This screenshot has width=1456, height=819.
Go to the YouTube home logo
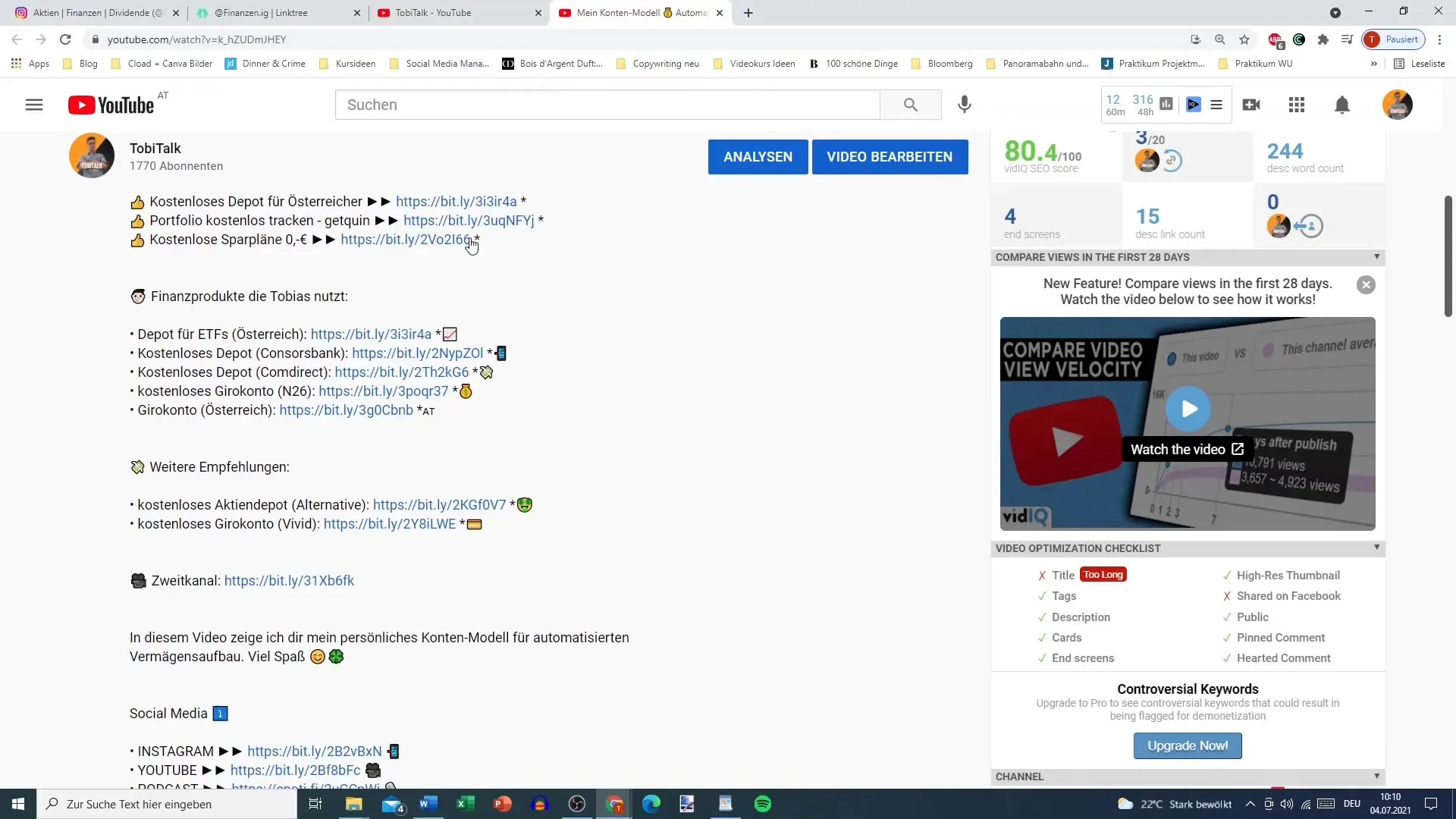111,105
